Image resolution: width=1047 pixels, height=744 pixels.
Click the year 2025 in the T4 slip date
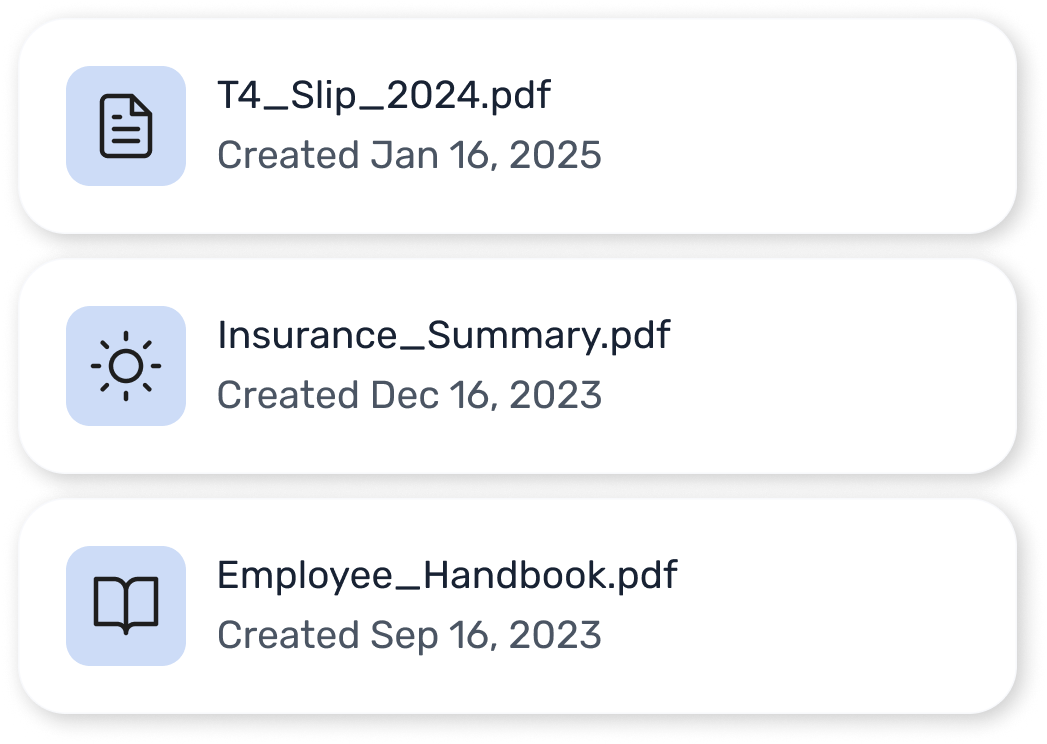coord(555,156)
